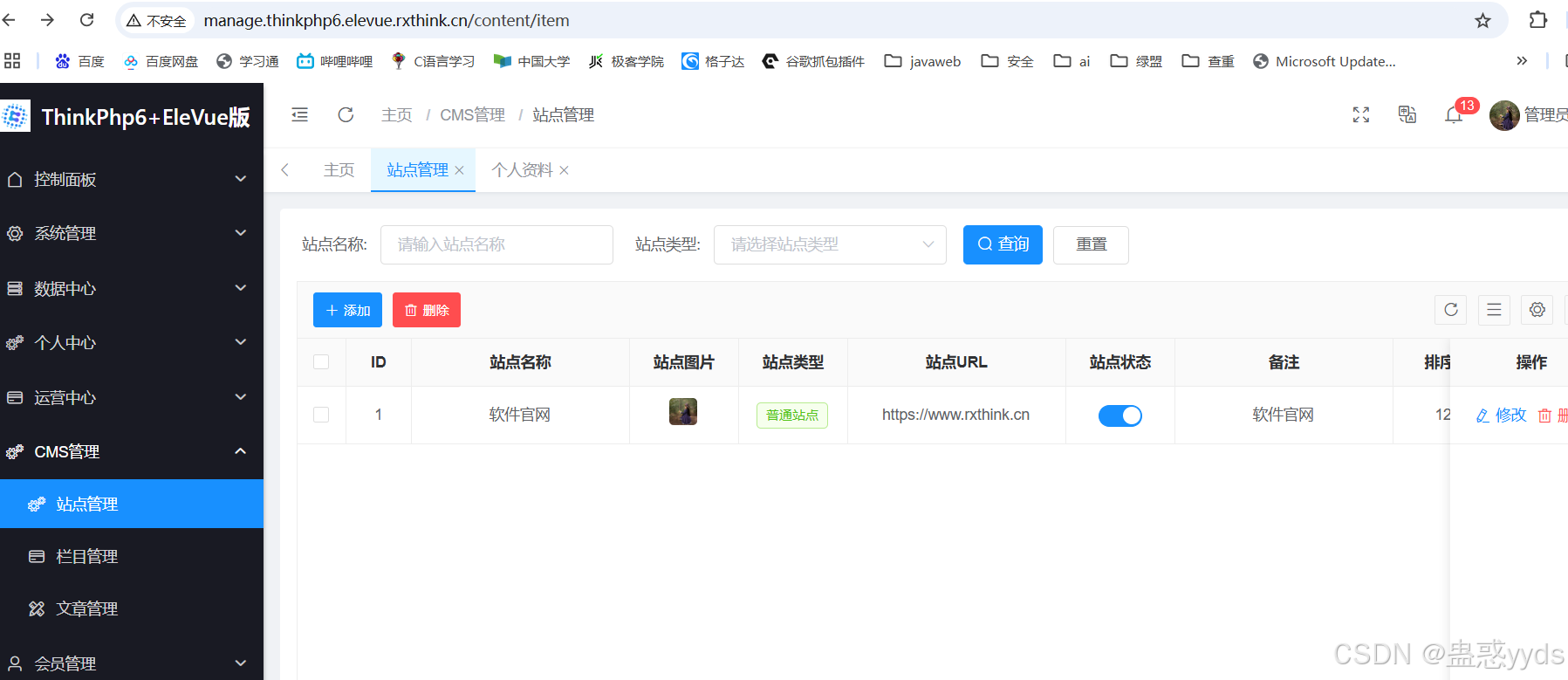Toggle the 站点状态 switch for 软件官网
Viewport: 1568px width, 680px height.
coord(1120,416)
